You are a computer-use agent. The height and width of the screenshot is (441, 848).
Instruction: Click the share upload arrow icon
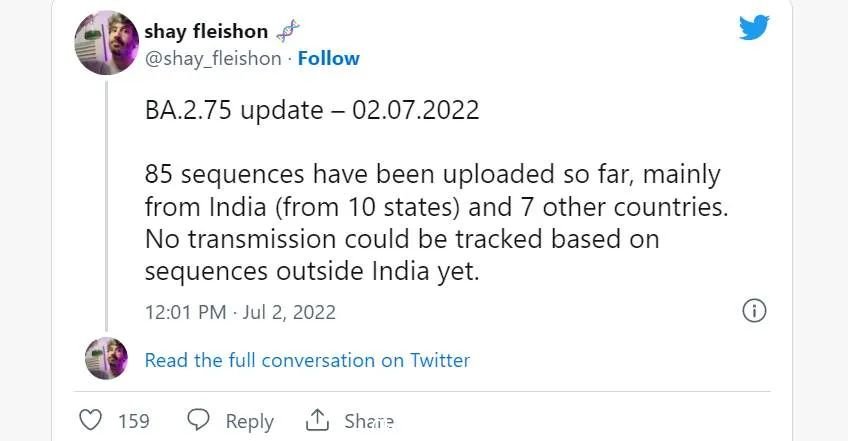click(317, 420)
